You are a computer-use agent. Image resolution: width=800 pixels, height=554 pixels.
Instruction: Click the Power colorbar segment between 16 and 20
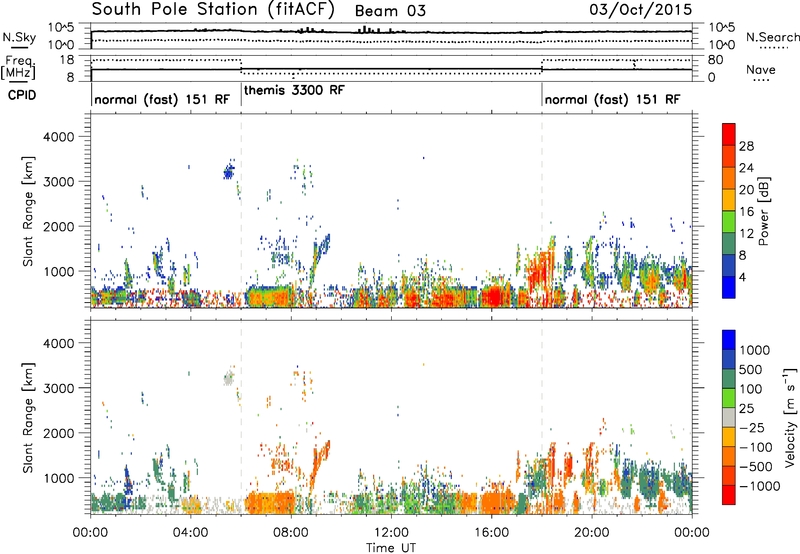[x=729, y=200]
